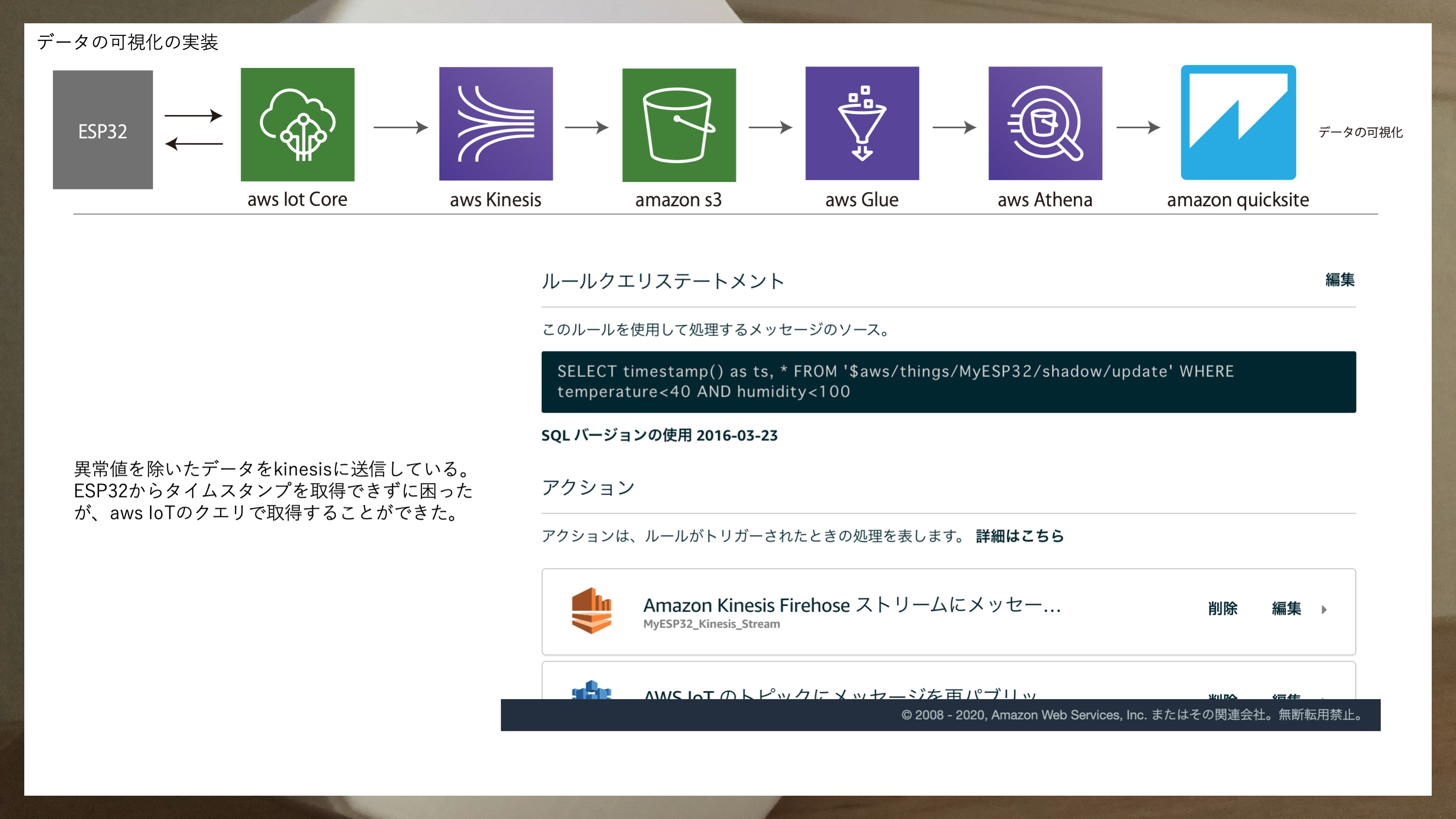Open the MyESP32_Kinesis_Stream action entry

[x=712, y=624]
